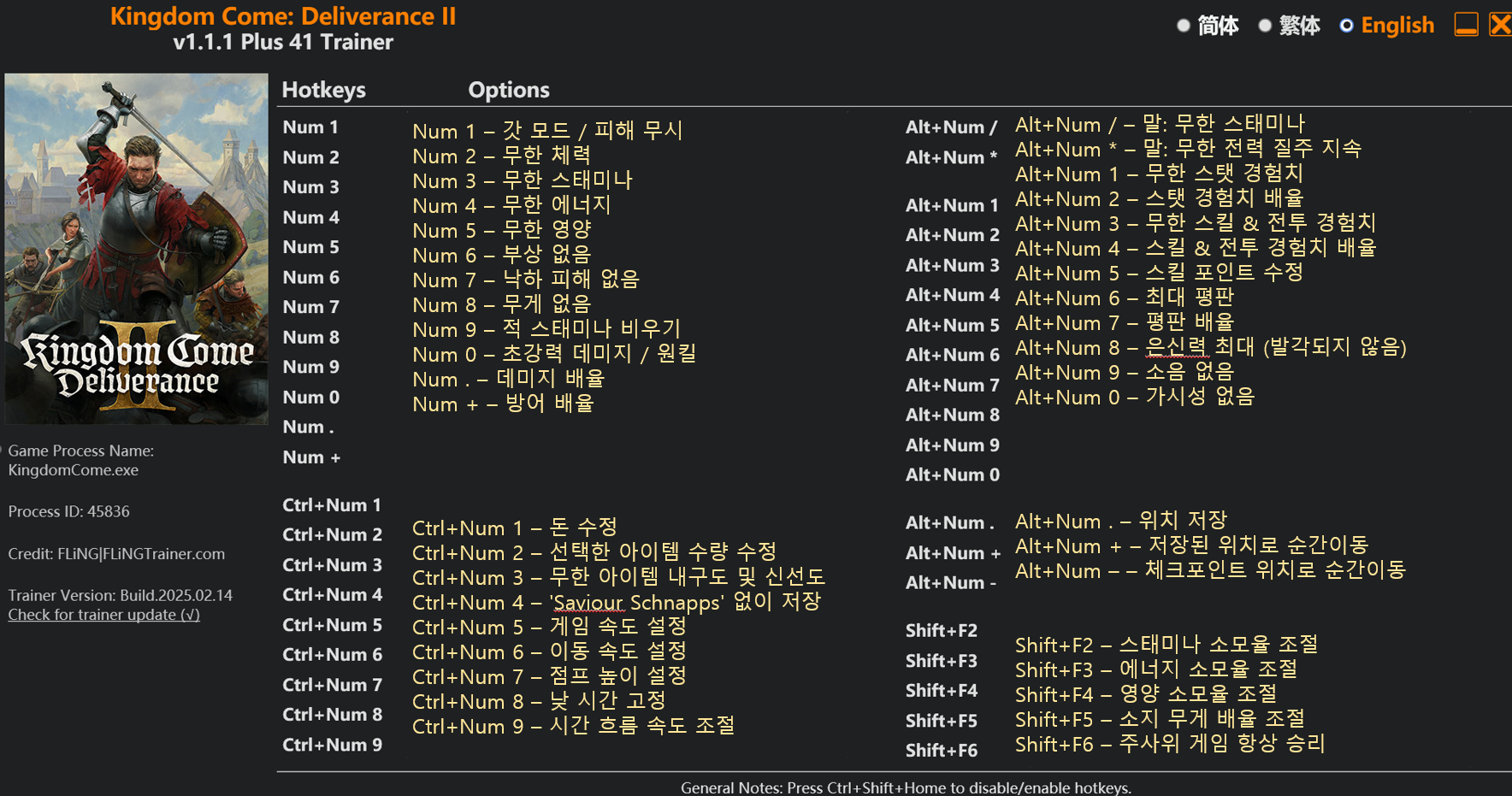This screenshot has height=796, width=1512.
Task: Click the Shift+F2 hotkey label
Action: coord(941,631)
